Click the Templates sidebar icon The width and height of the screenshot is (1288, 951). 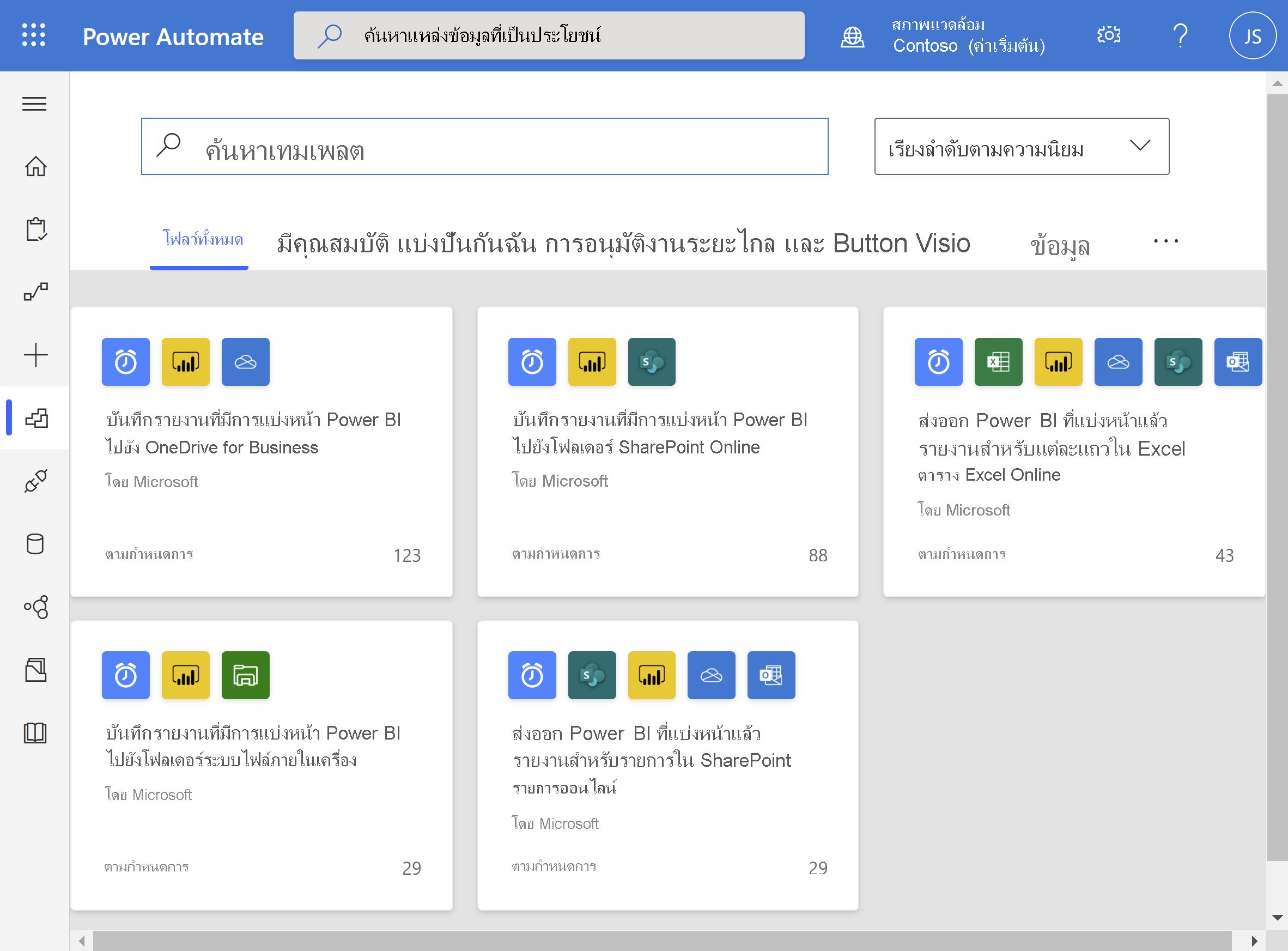35,418
